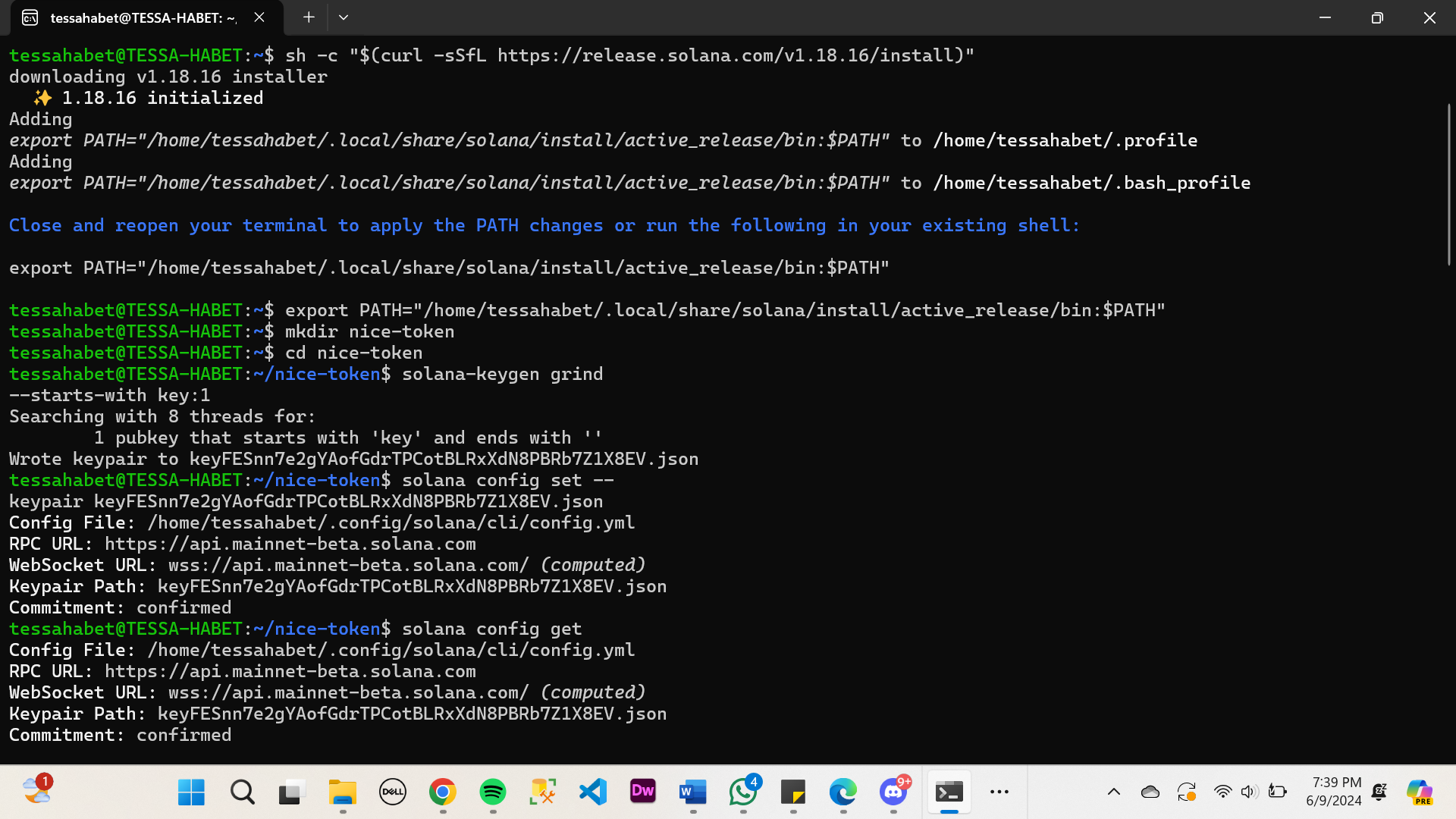The width and height of the screenshot is (1456, 819).
Task: Open a new terminal tab
Action: pyautogui.click(x=309, y=17)
